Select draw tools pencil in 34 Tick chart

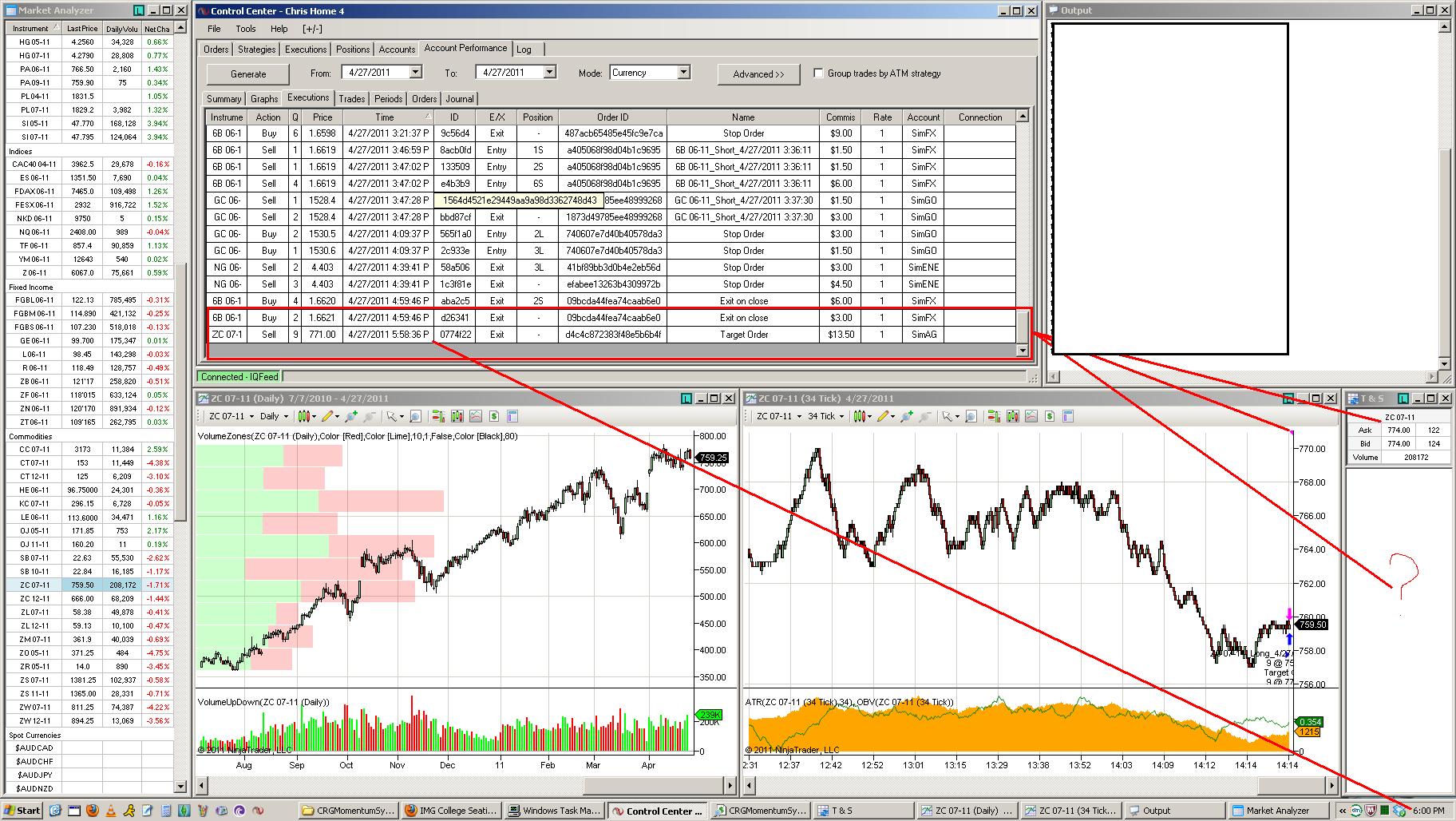coord(884,416)
